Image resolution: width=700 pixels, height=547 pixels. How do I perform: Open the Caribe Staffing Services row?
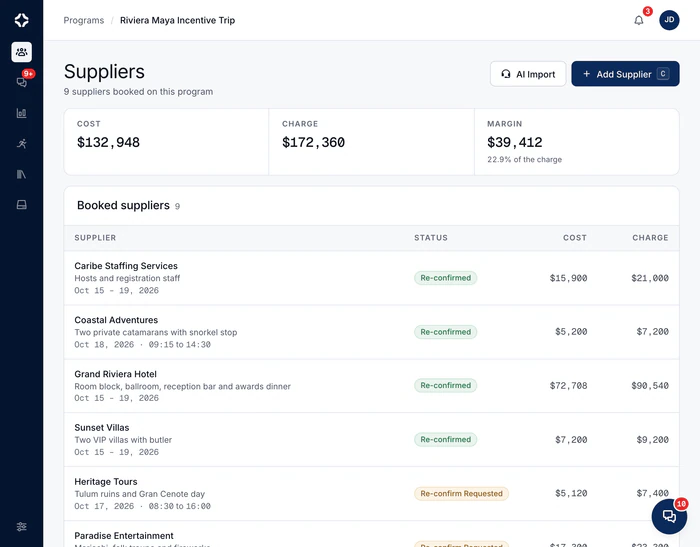[371, 278]
